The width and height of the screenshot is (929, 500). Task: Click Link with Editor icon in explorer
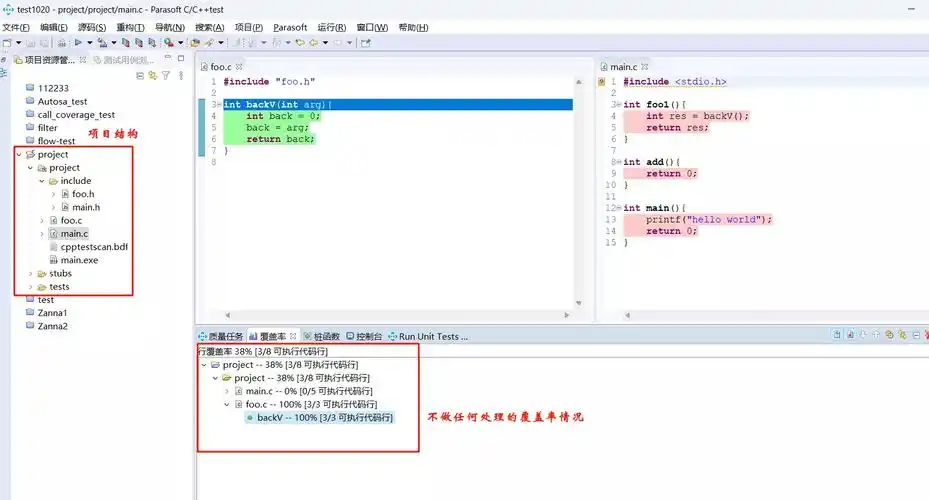click(153, 75)
